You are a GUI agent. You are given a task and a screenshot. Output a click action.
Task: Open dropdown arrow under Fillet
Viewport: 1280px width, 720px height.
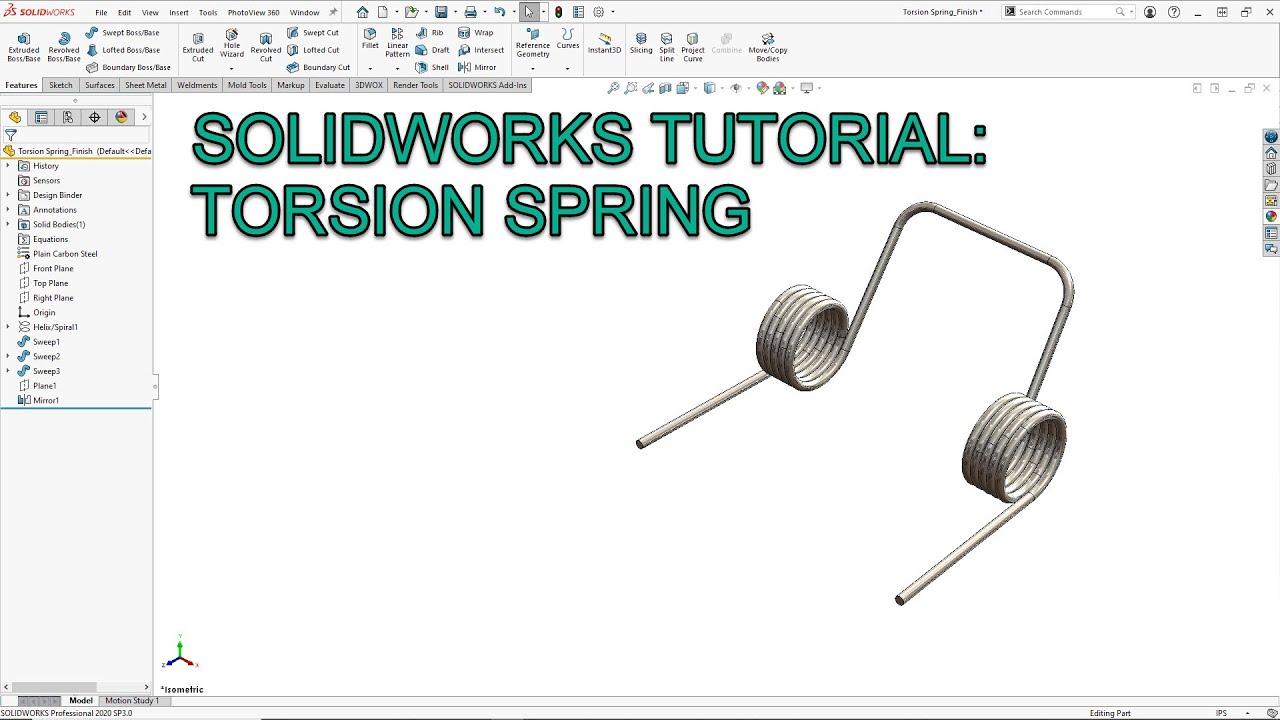pyautogui.click(x=370, y=68)
